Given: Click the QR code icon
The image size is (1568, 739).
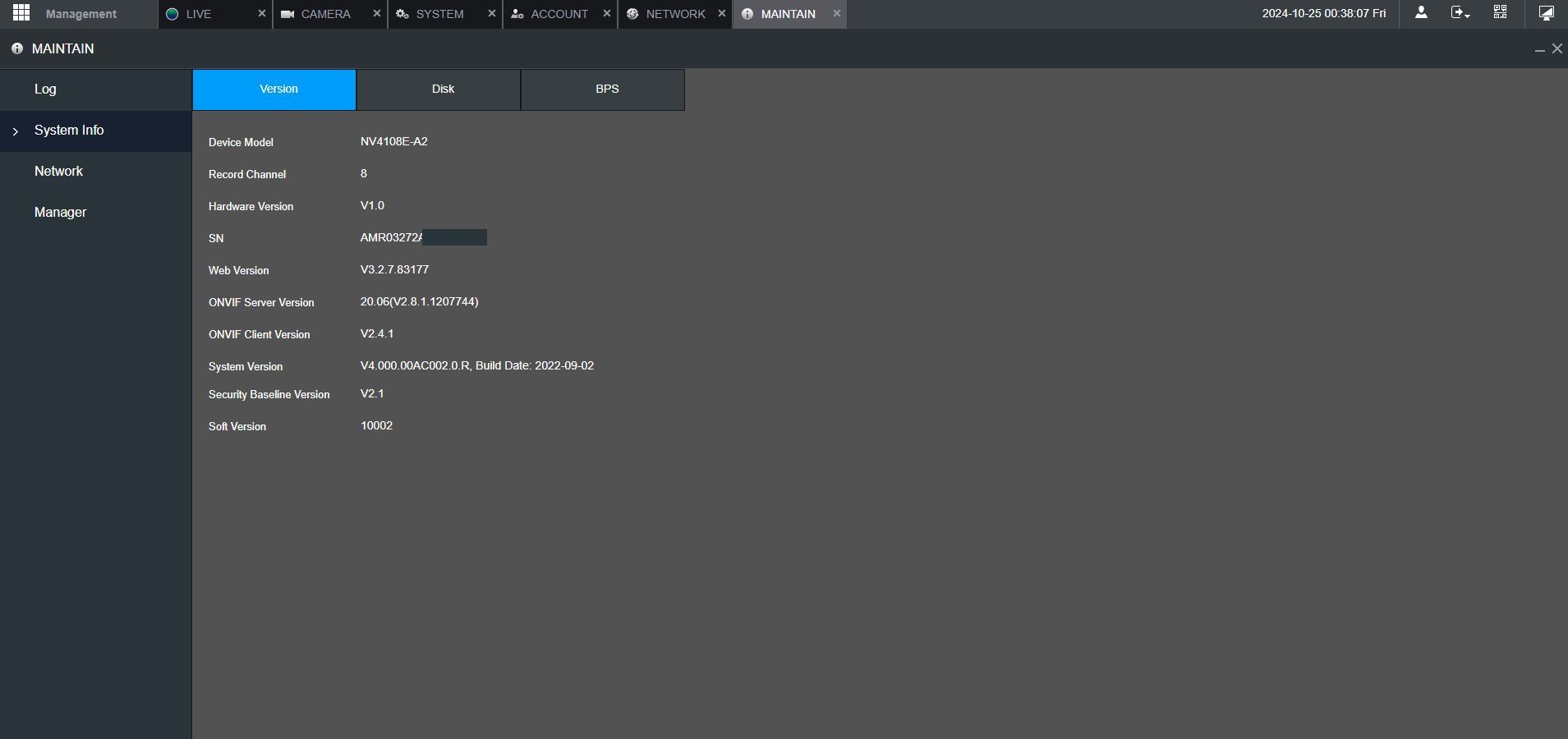Looking at the screenshot, I should (1500, 12).
